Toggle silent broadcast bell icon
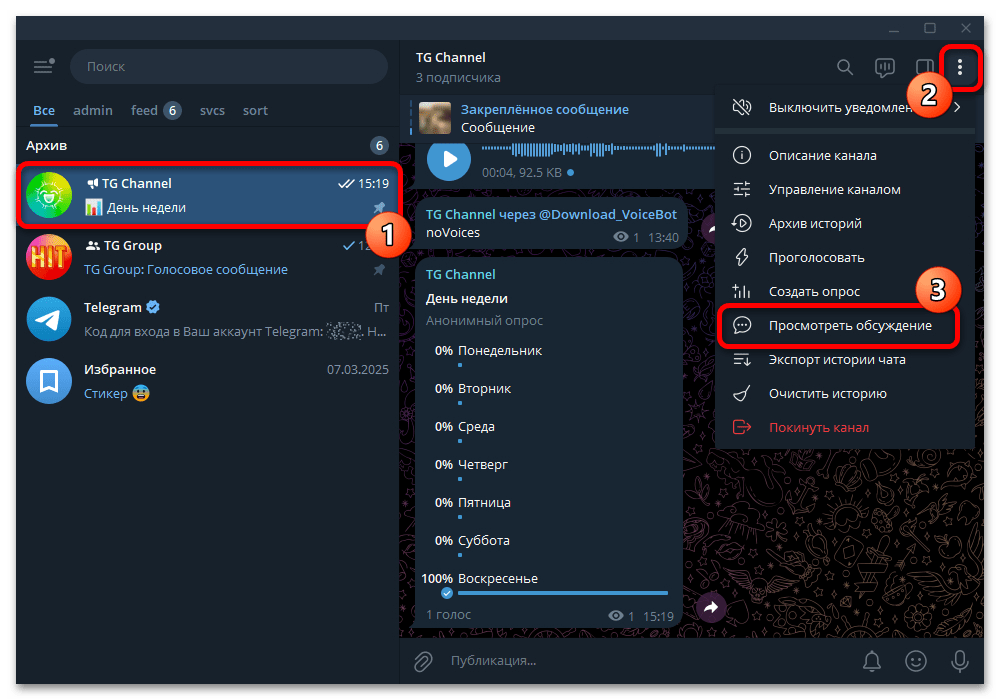 (872, 661)
